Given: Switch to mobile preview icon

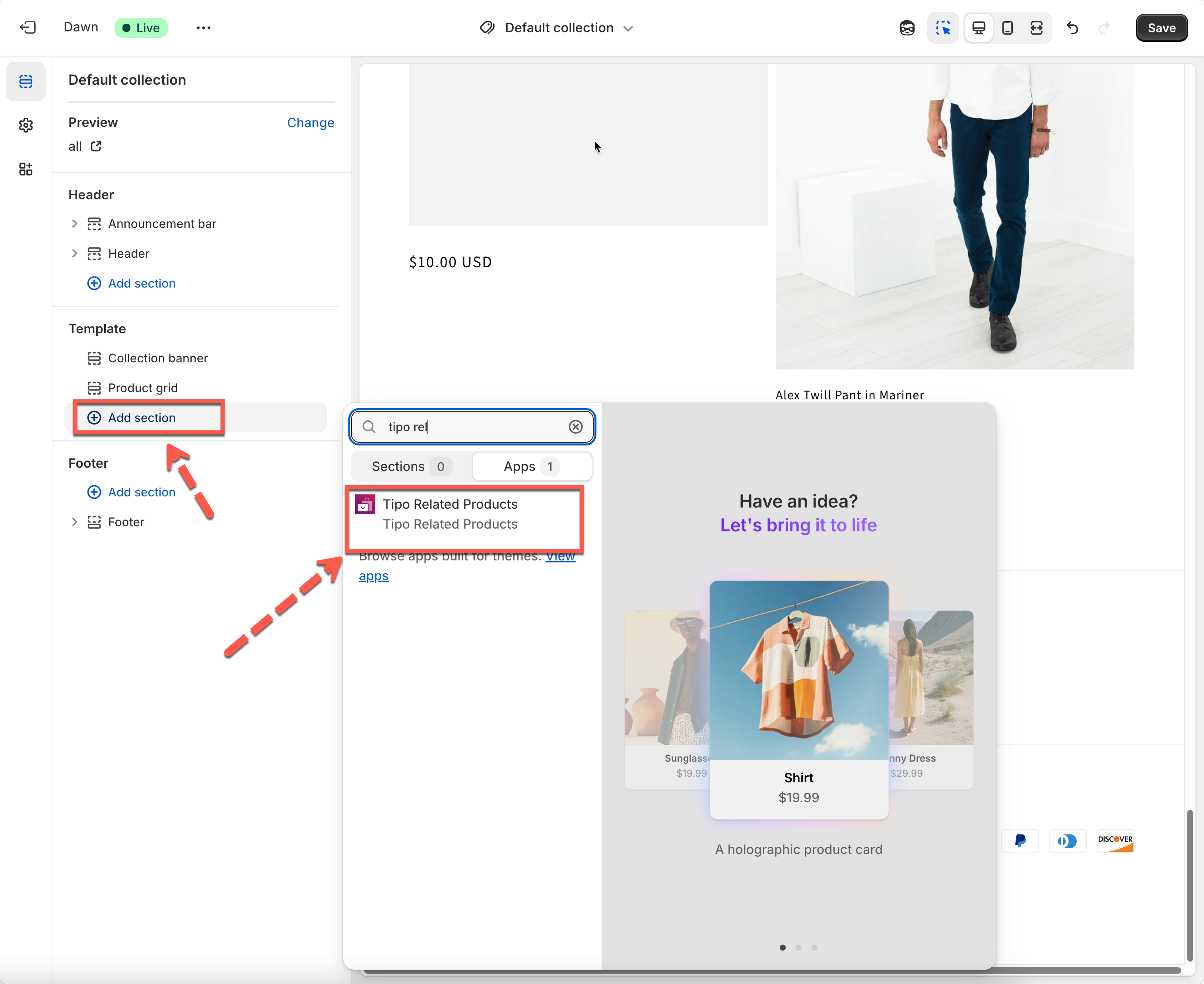Looking at the screenshot, I should [x=1008, y=28].
